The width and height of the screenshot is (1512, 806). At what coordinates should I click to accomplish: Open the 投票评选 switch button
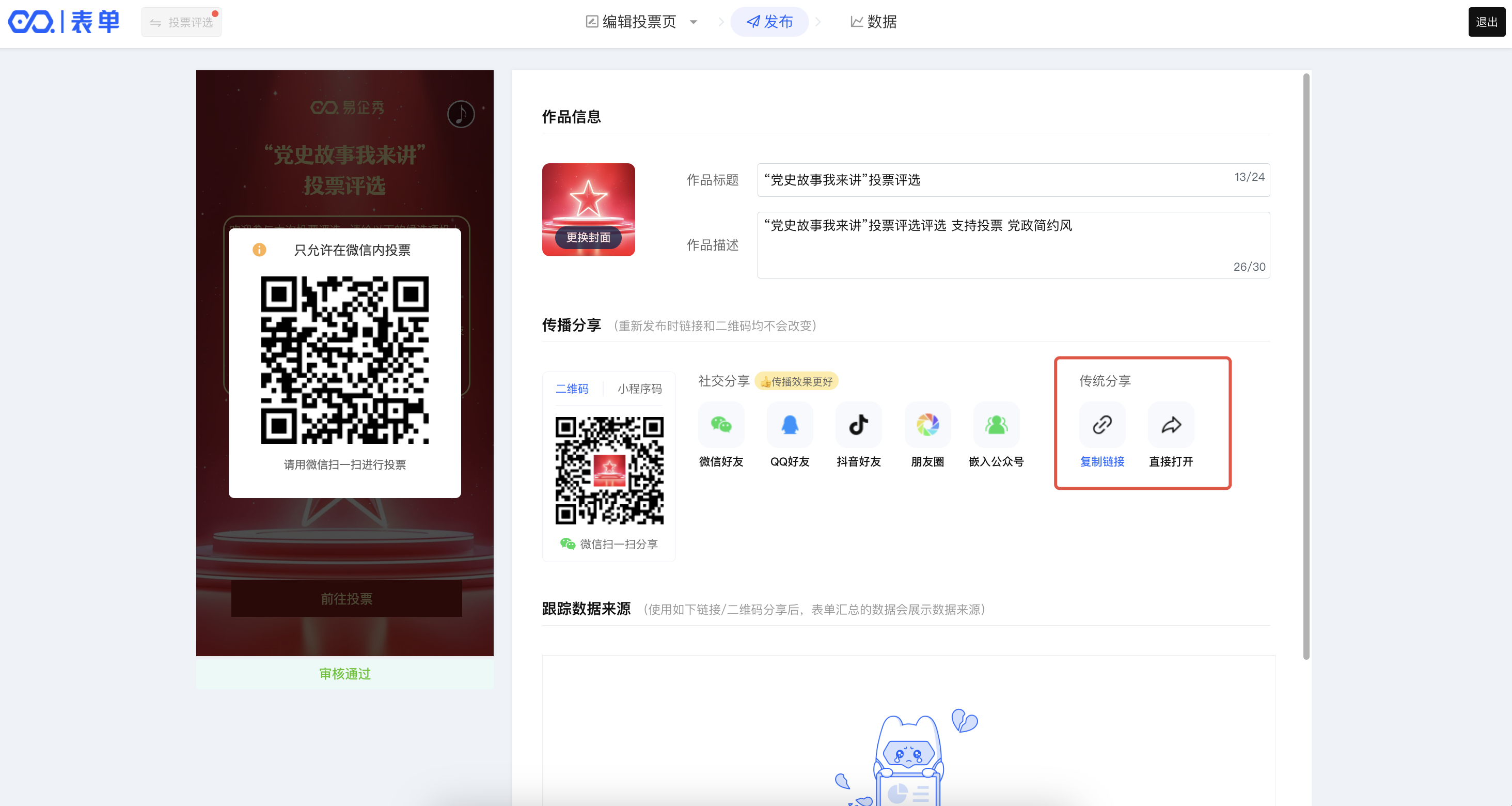[181, 22]
